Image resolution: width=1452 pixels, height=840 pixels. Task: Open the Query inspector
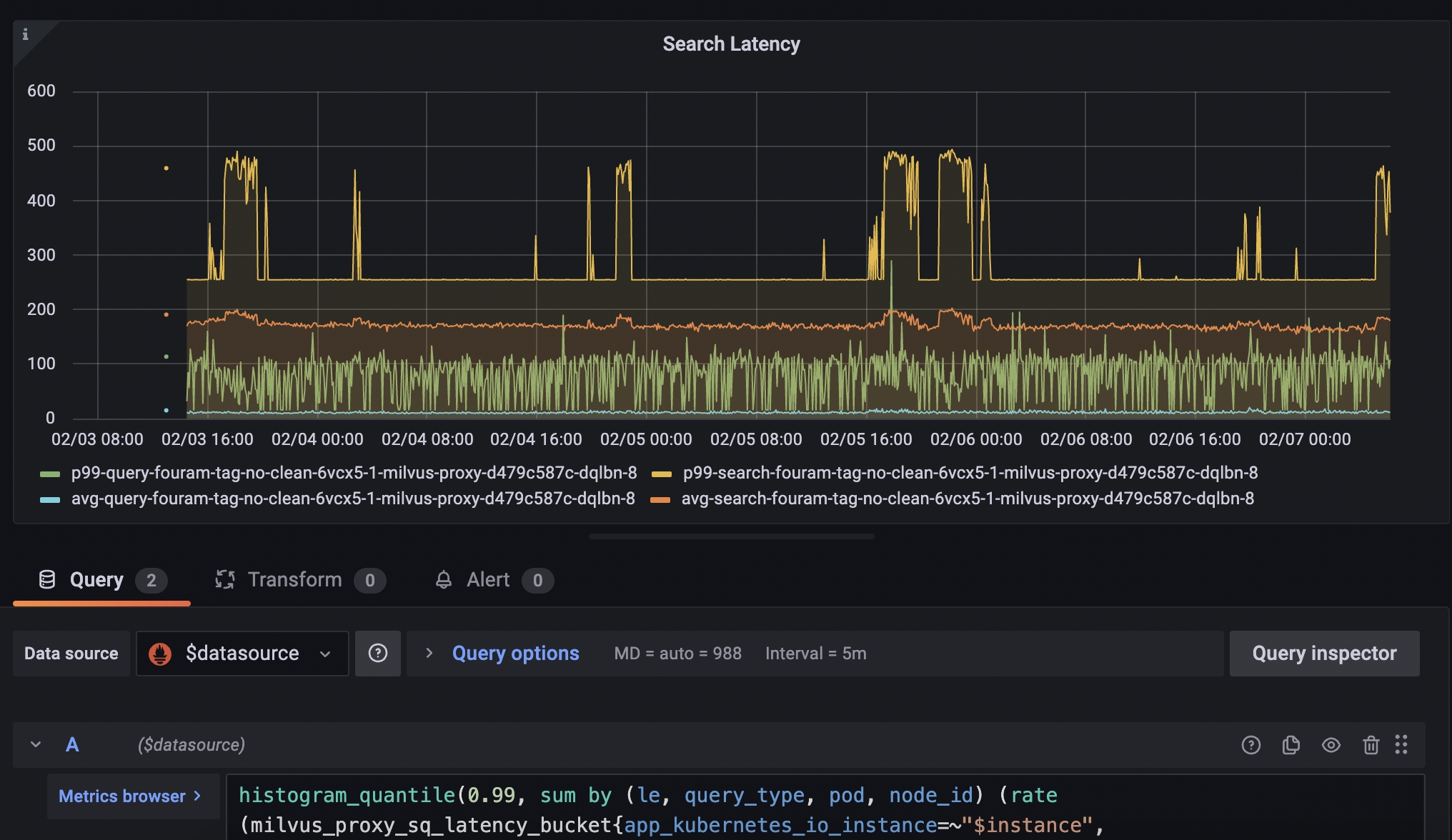click(x=1323, y=653)
